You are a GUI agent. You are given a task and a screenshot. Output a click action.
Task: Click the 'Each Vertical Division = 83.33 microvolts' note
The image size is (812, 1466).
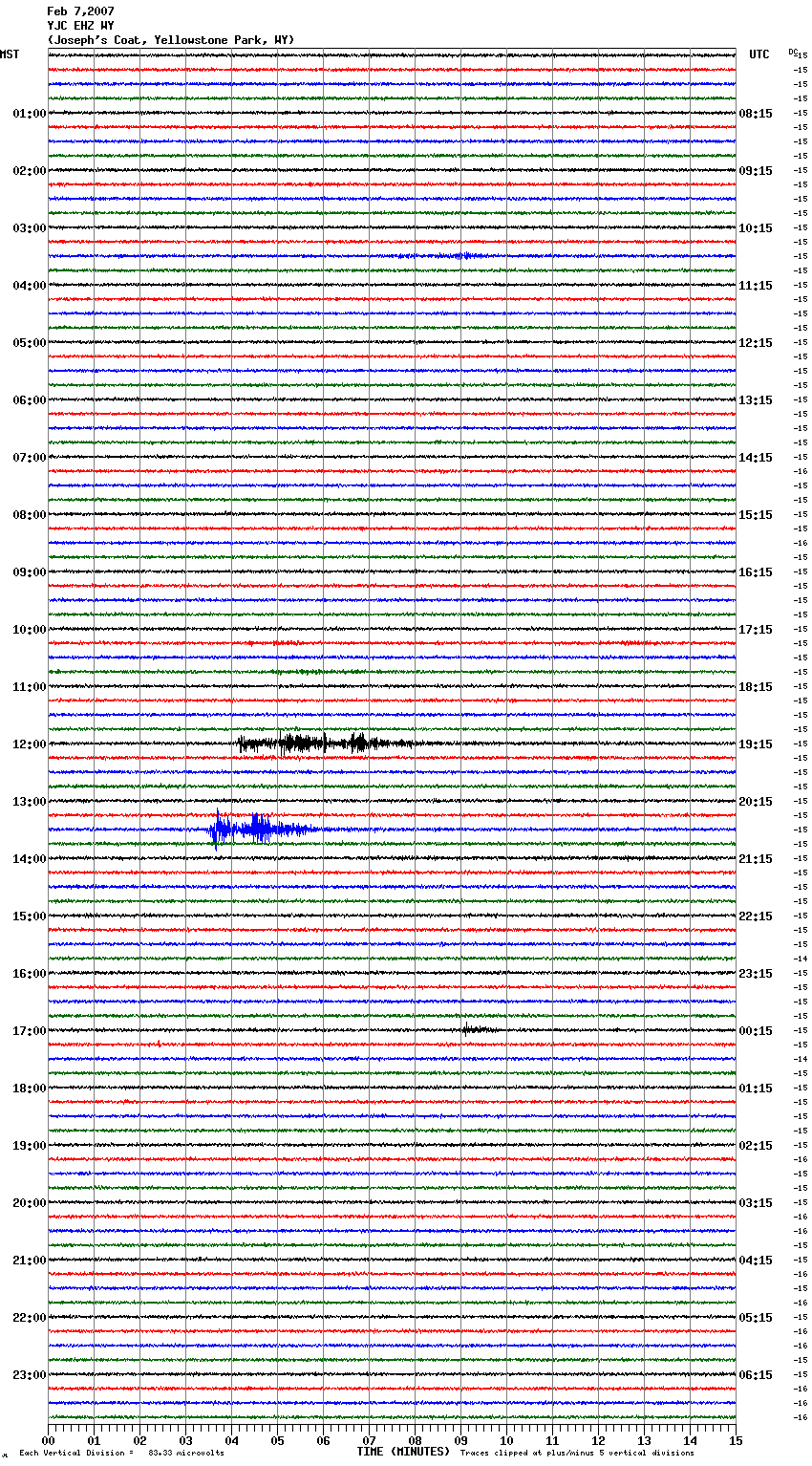121,1454
